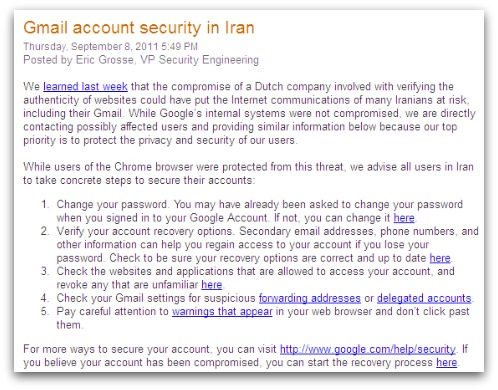Click the 'Change your password' list item text

tap(112, 204)
